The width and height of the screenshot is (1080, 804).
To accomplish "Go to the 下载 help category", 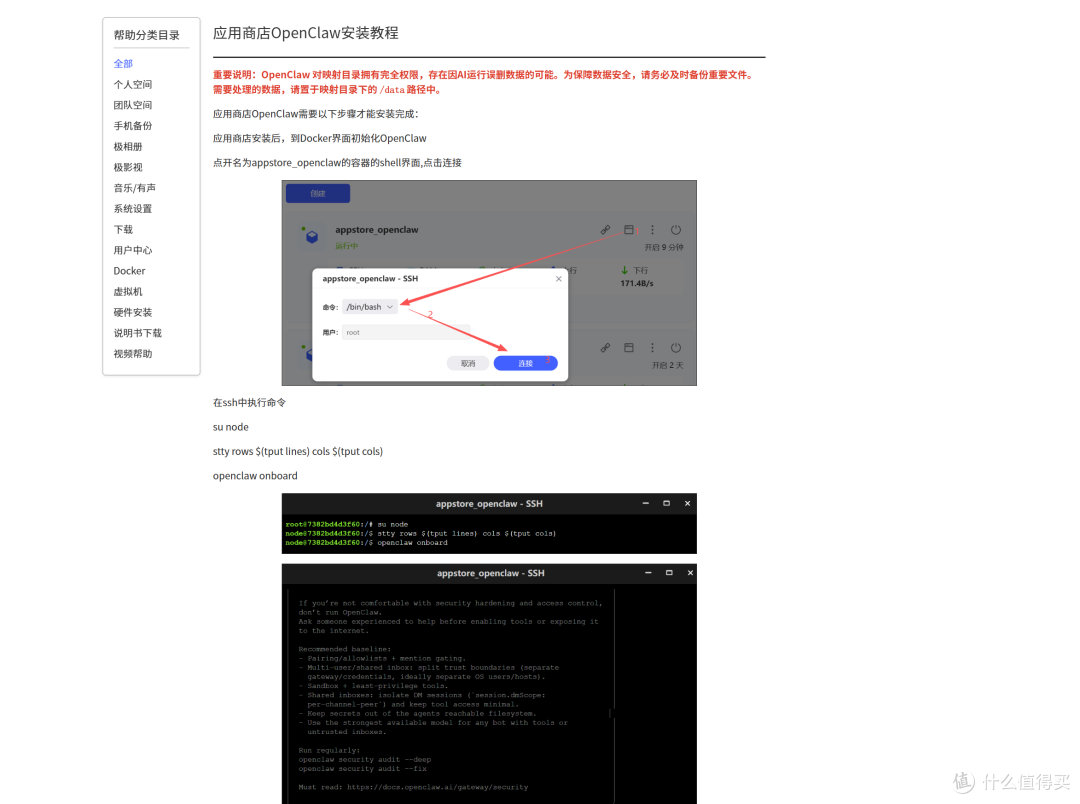I will [123, 229].
